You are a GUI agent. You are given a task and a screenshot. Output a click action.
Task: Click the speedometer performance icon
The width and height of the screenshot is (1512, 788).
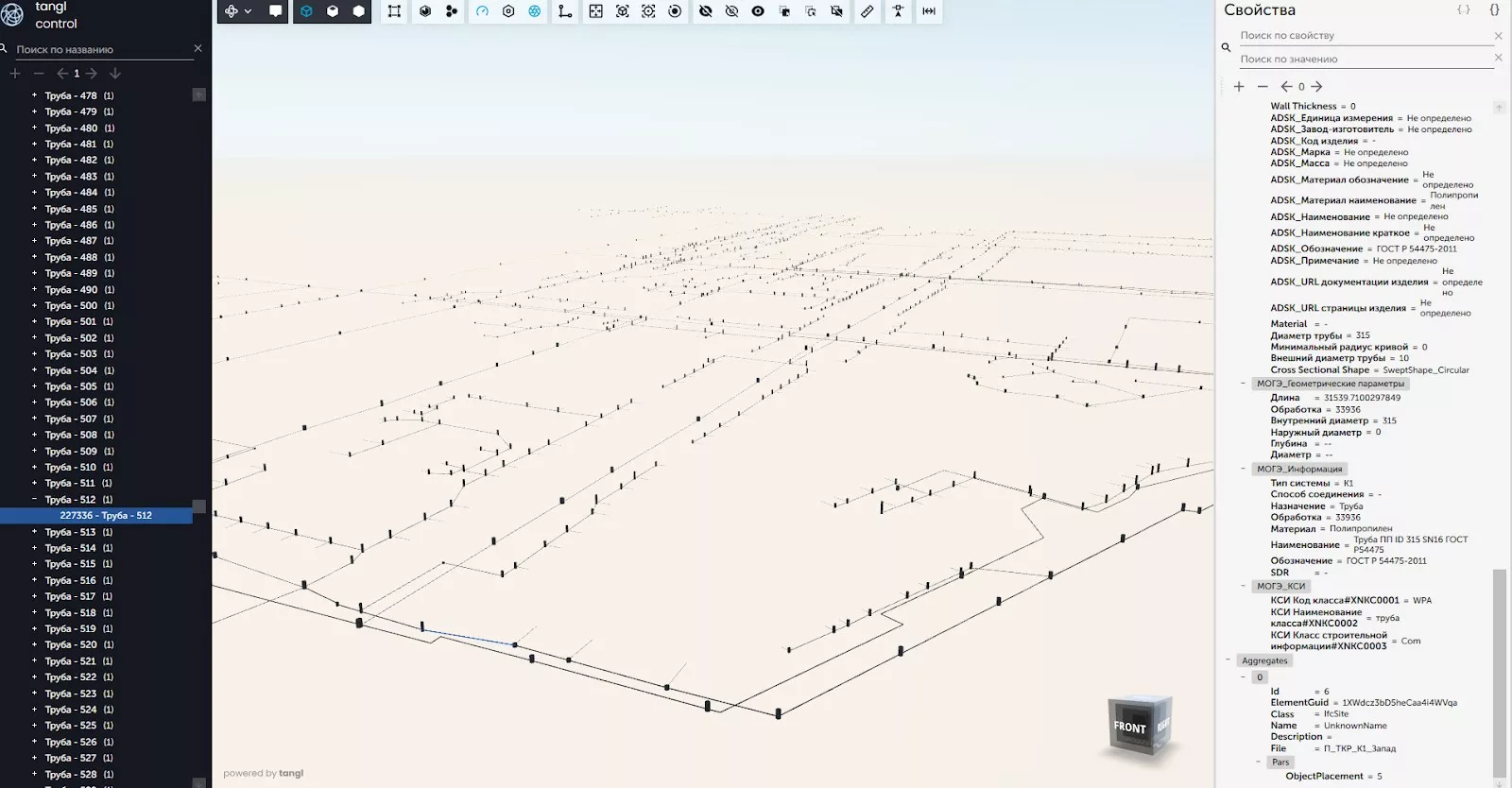tap(482, 11)
